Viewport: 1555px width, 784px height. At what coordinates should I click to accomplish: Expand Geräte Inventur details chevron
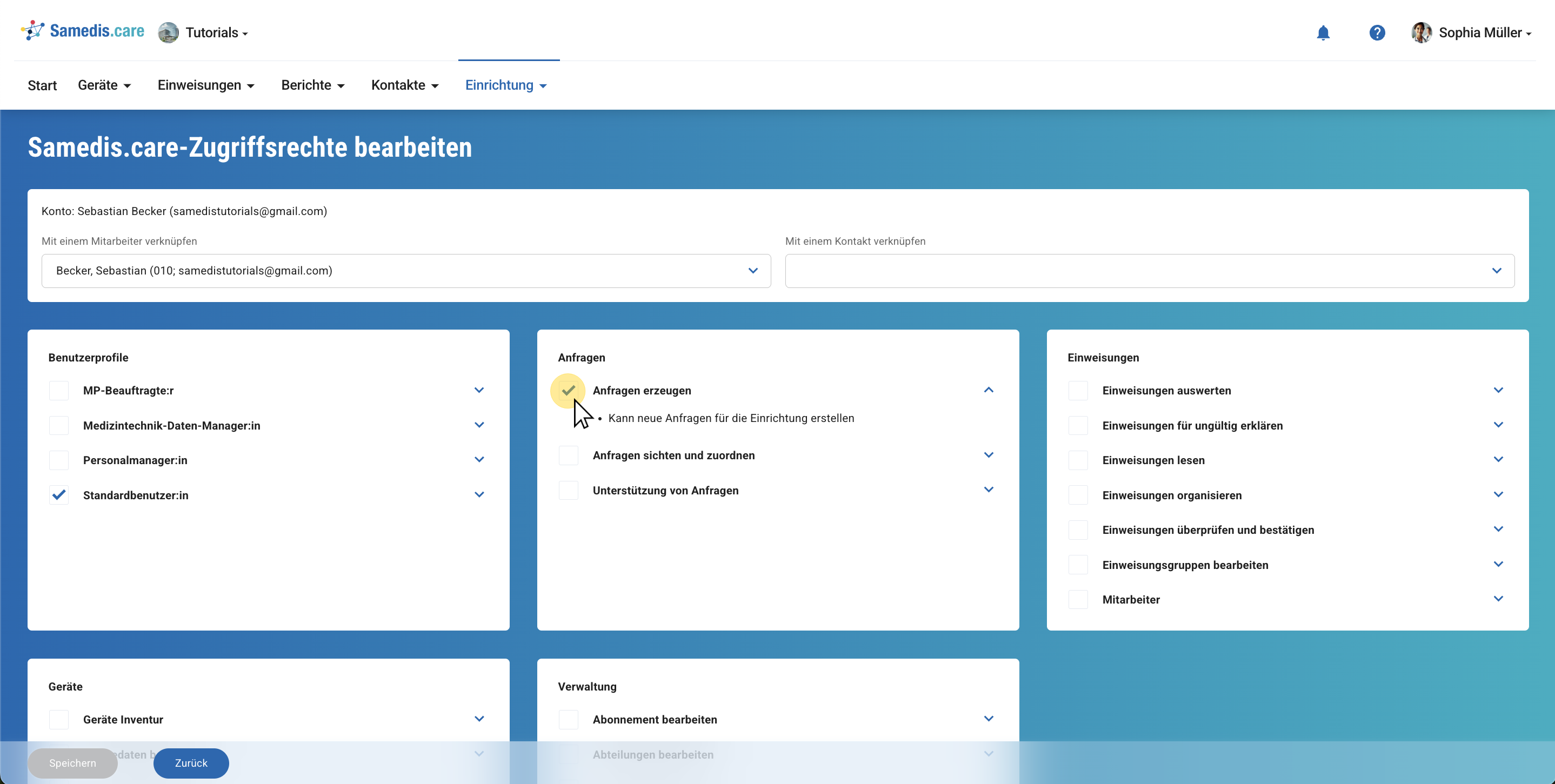479,719
